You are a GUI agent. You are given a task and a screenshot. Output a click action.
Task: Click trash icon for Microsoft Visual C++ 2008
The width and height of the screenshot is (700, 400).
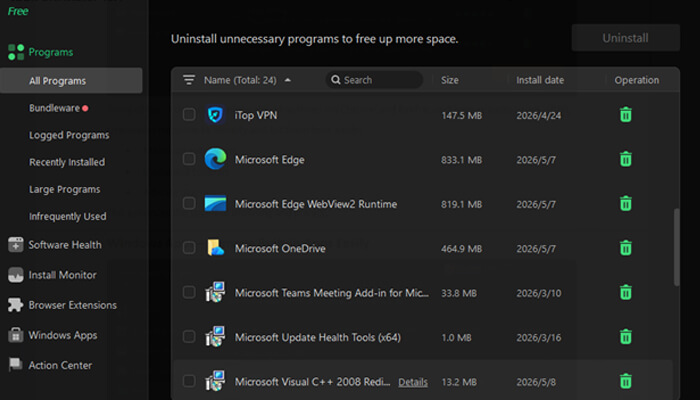point(625,381)
